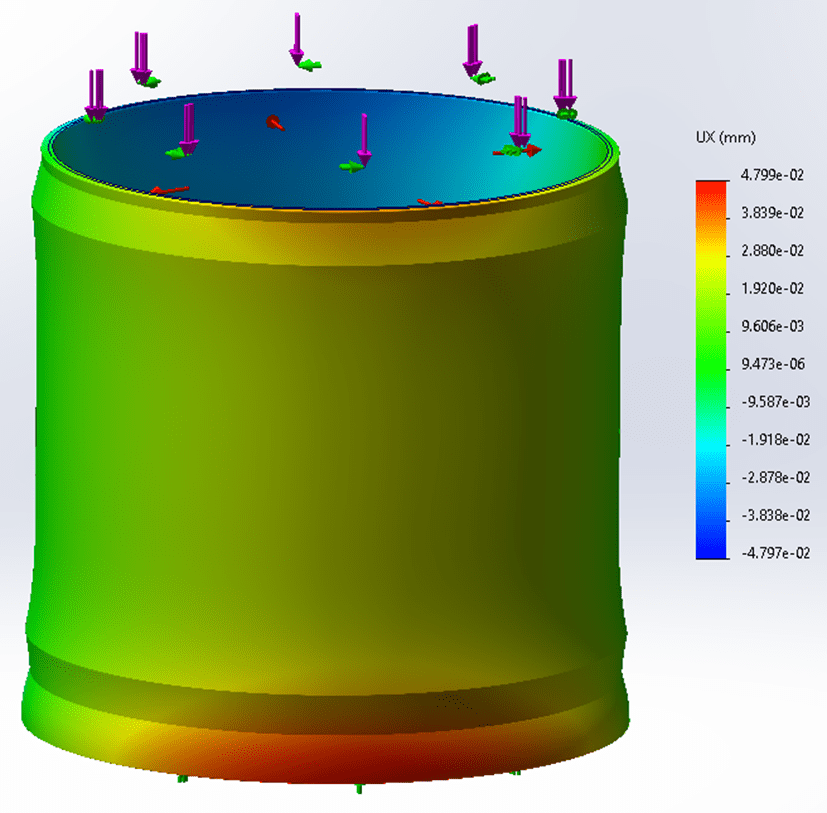Click red segment at top of color bar
The image size is (827, 813).
pos(712,190)
